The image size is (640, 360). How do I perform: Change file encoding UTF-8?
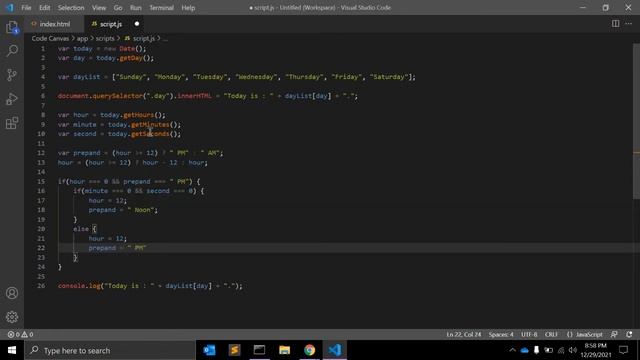pos(529,334)
